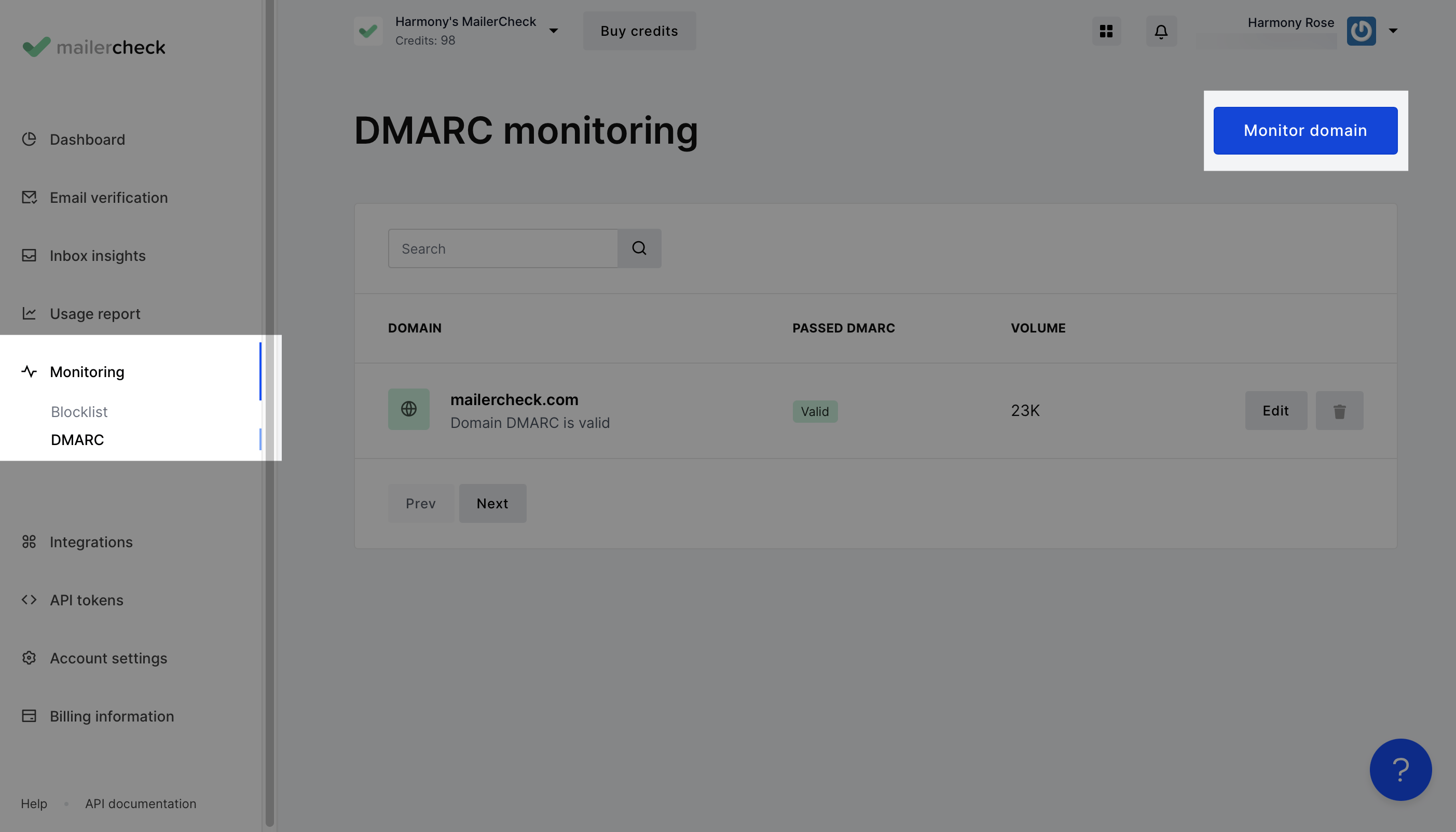Viewport: 1456px width, 832px height.
Task: Open the Help link in footer
Action: point(34,803)
